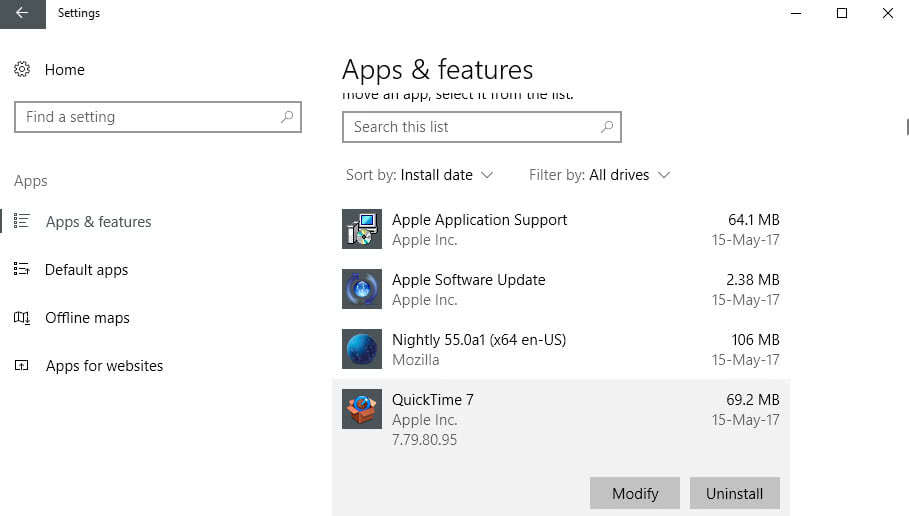Click the Nightly globe icon
This screenshot has width=909, height=516.
pos(362,349)
